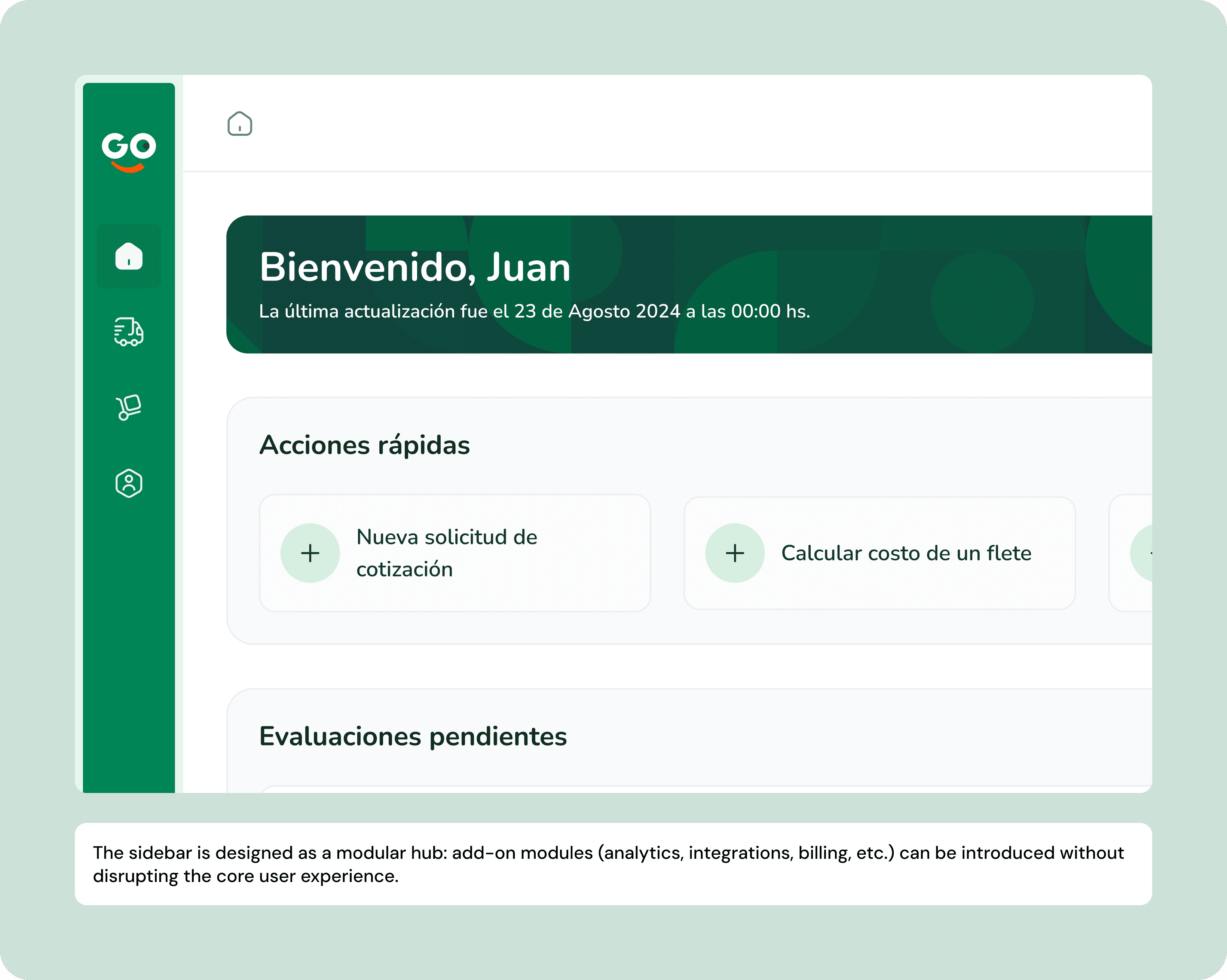Open the hand truck cargo icon
Image resolution: width=1227 pixels, height=980 pixels.
pos(129,407)
